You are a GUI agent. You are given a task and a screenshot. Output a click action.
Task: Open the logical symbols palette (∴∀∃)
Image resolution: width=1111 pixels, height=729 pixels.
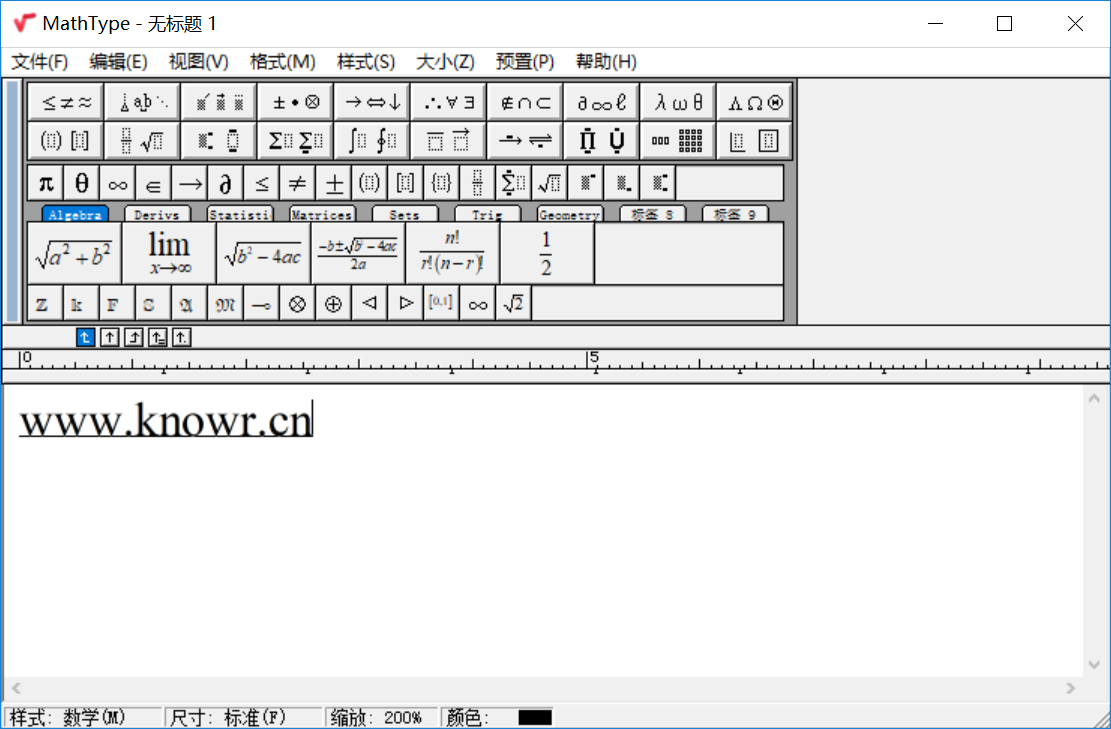click(x=449, y=102)
